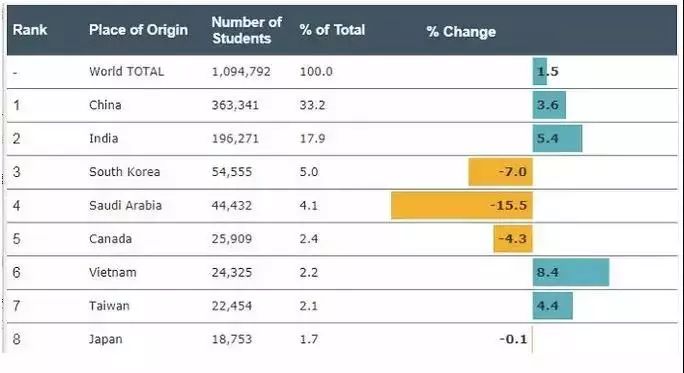Viewport: 684px width, 373px height.
Task: Select the Taiwan 4.4 teal bar
Action: click(552, 306)
